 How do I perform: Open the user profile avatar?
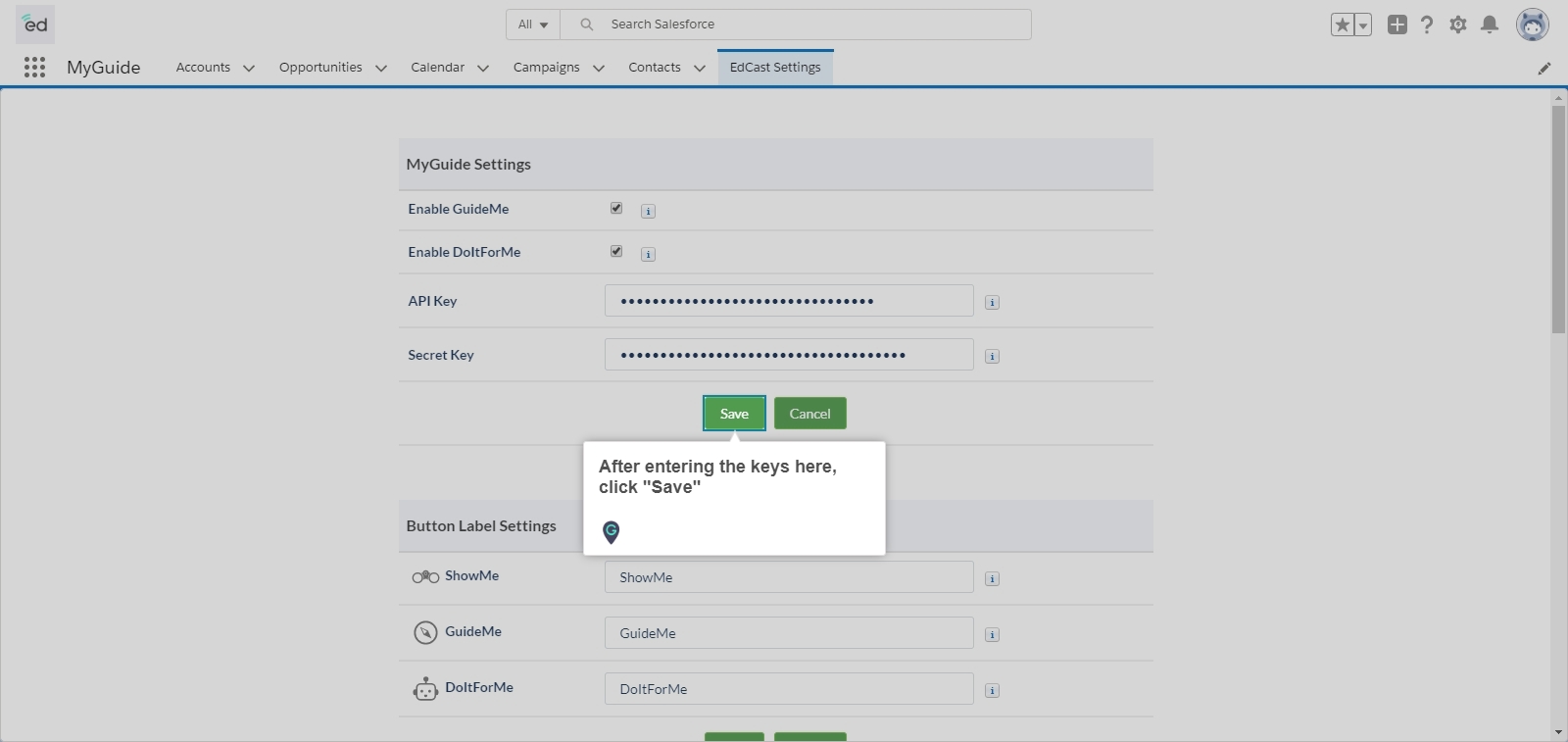(1533, 25)
